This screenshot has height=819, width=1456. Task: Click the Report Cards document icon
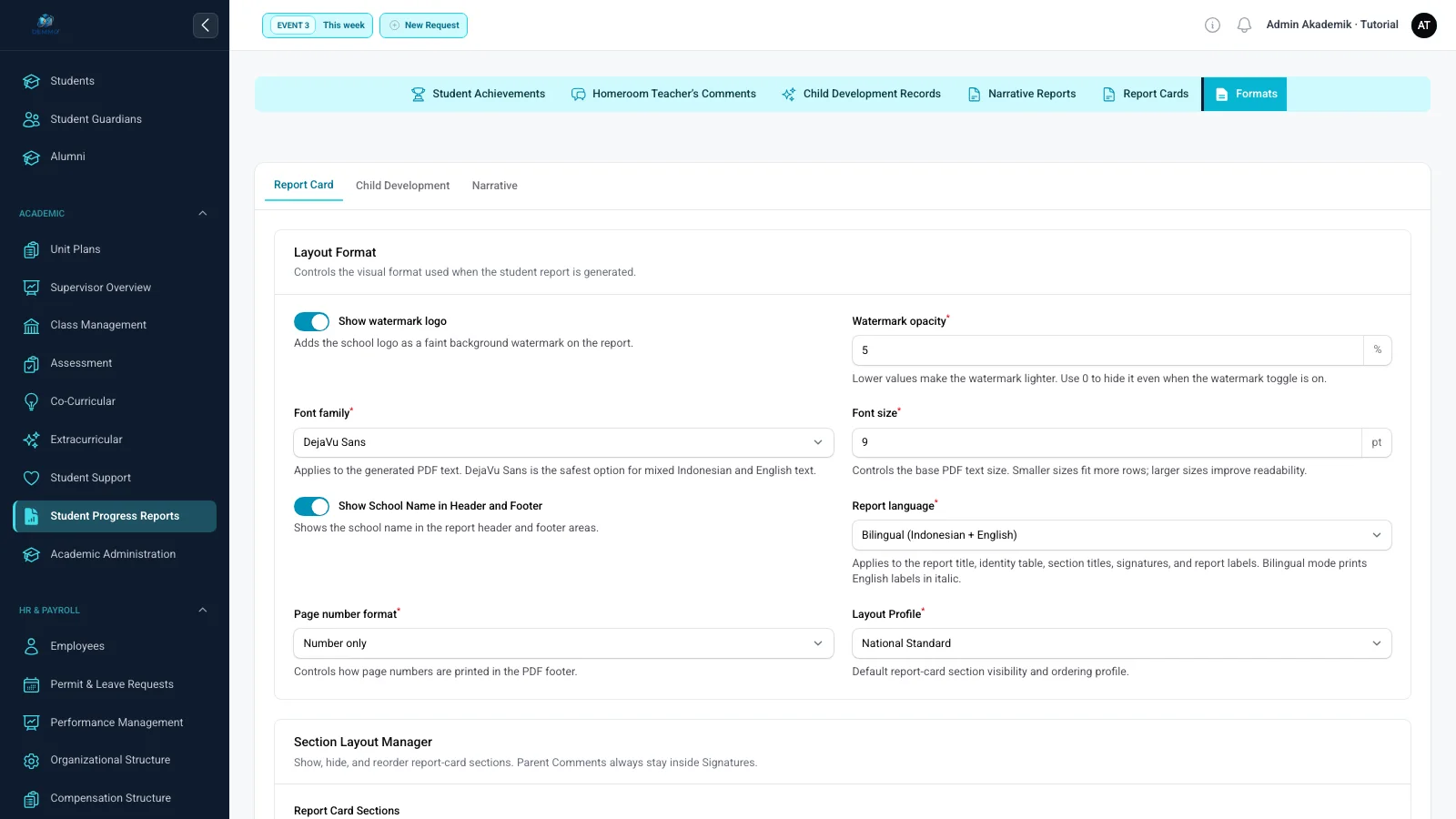tap(1108, 95)
